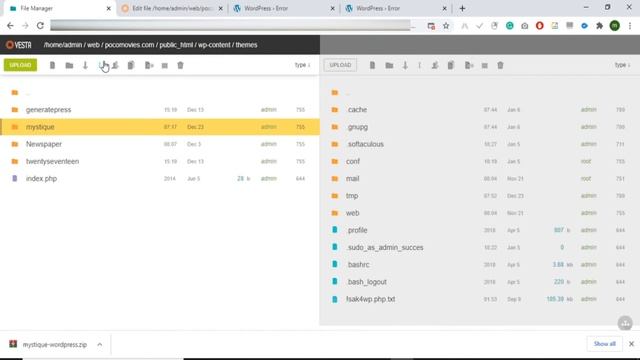Viewport: 640px width, 360px height.
Task: Open the Chrome profile avatar
Action: 615,26
